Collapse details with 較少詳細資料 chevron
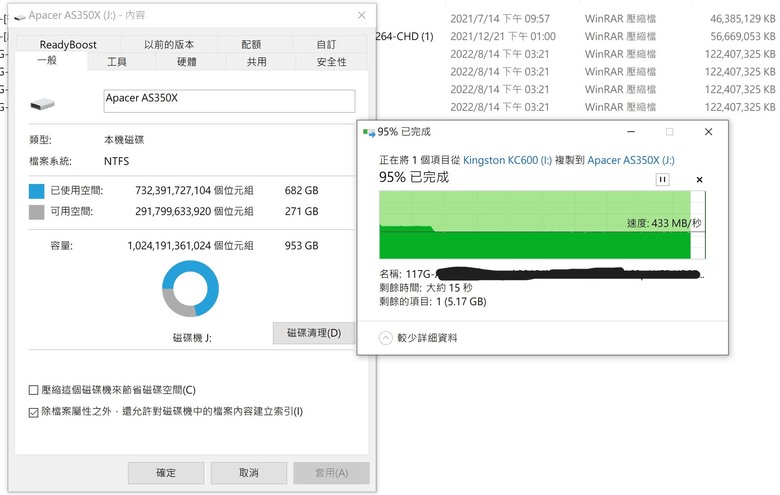 click(386, 338)
